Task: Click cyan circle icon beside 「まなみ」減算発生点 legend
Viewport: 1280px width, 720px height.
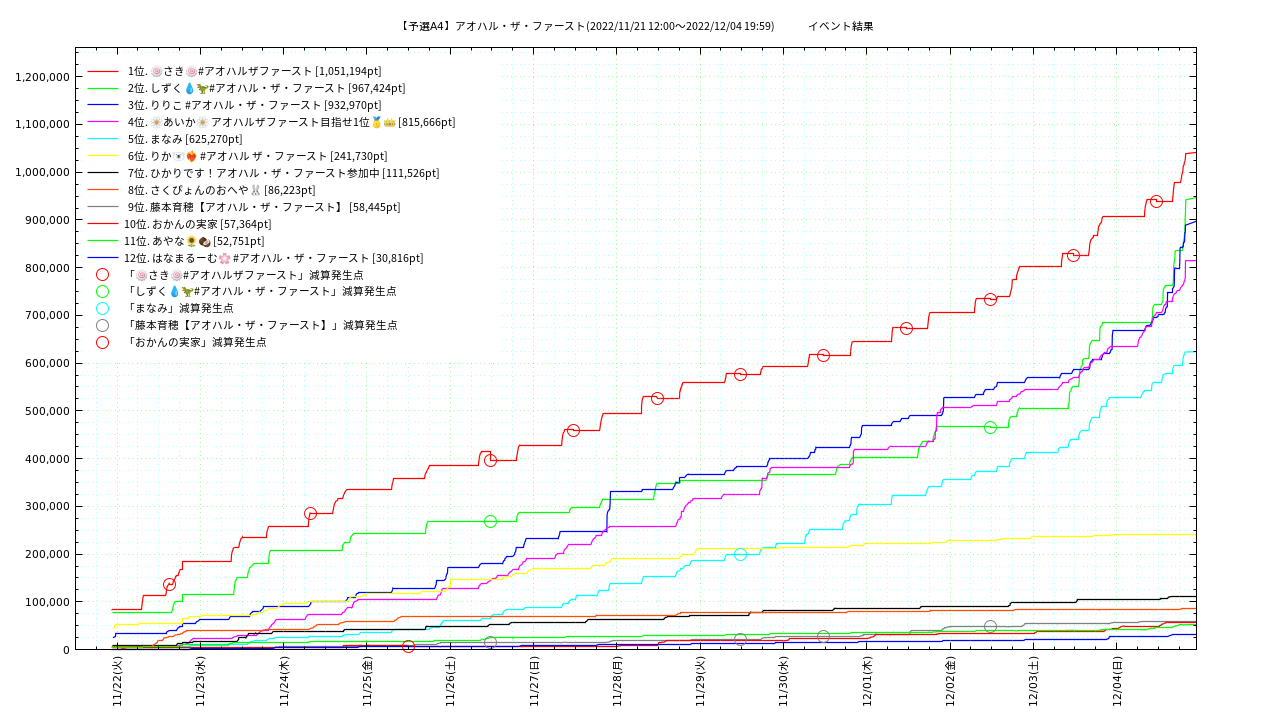Action: point(102,309)
